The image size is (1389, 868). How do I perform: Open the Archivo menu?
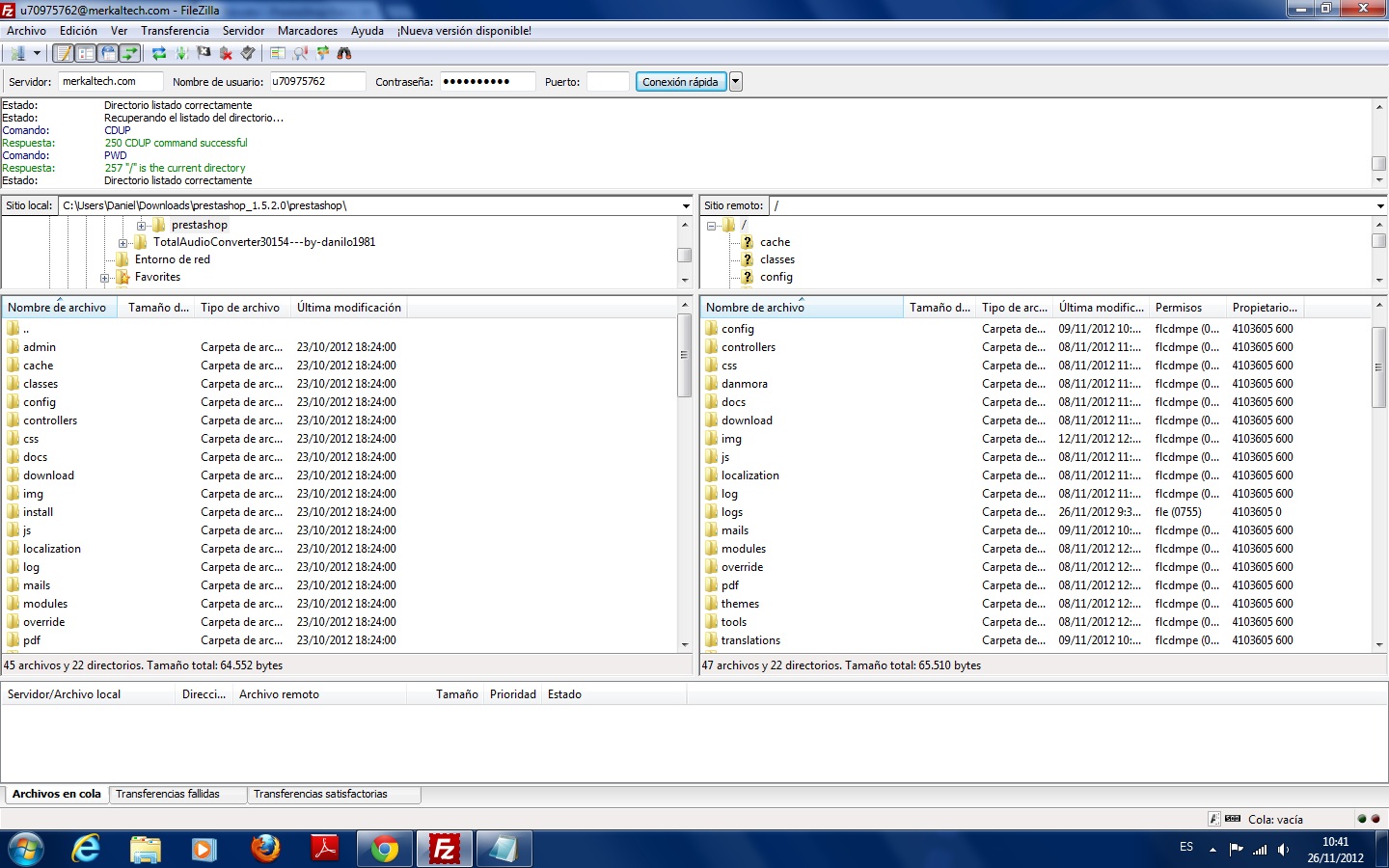[26, 31]
